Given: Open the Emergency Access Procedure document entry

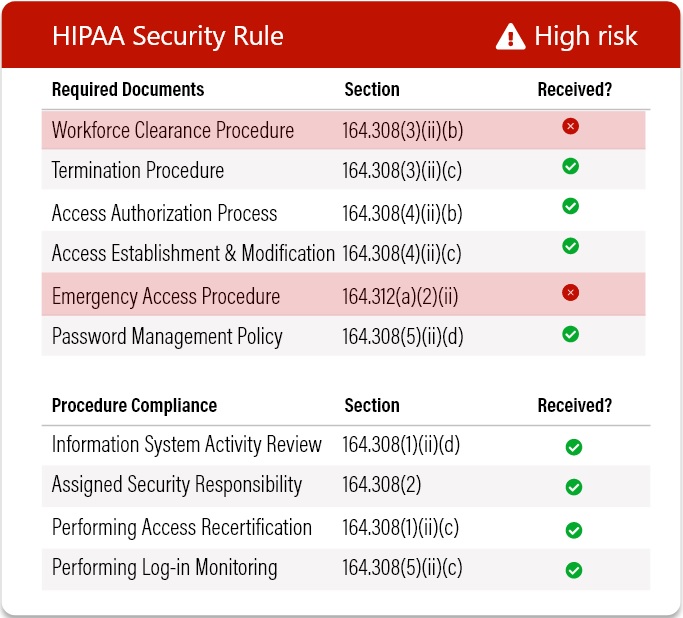Looking at the screenshot, I should click(x=166, y=297).
